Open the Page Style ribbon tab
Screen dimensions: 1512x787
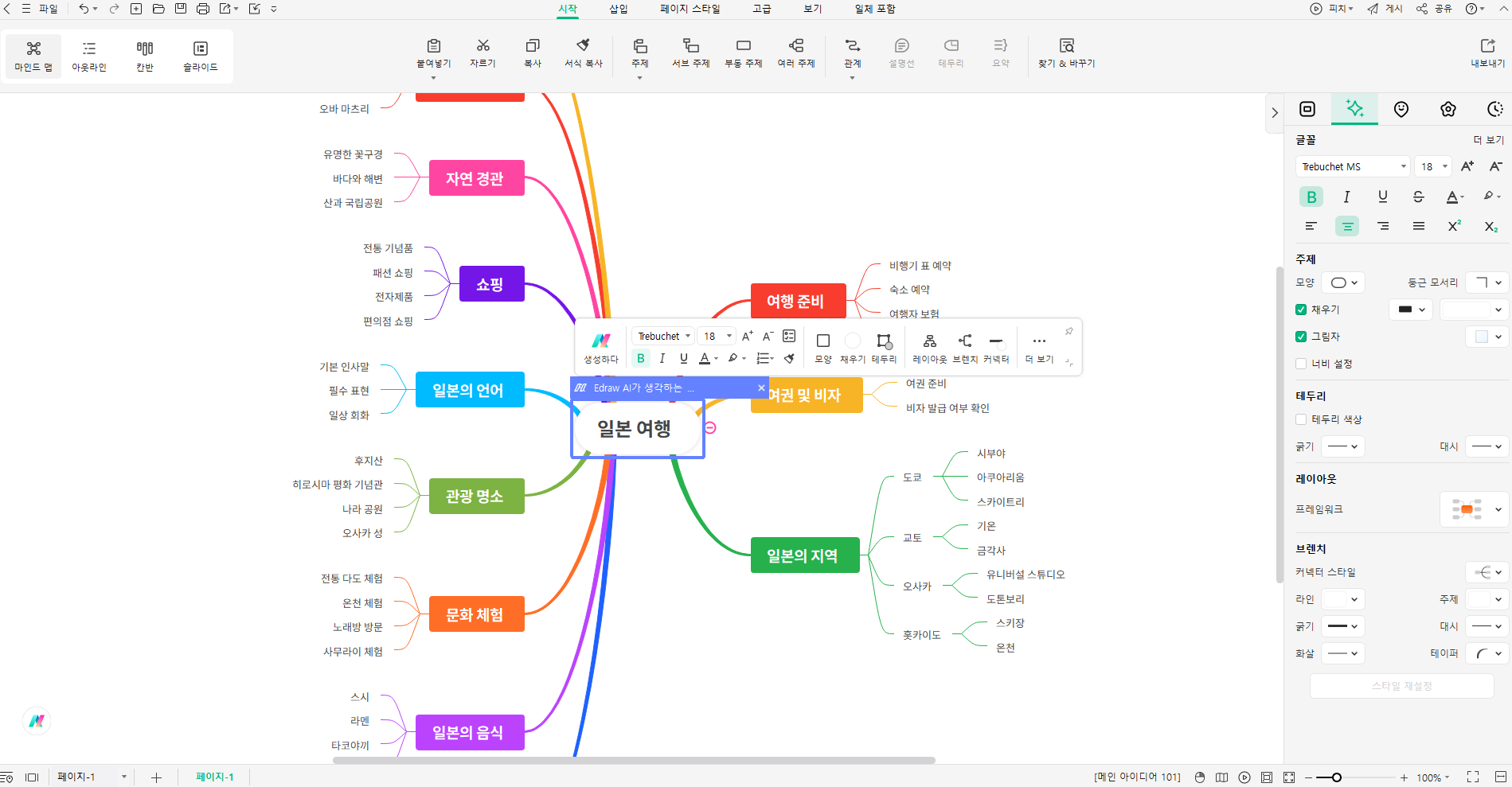click(x=690, y=9)
